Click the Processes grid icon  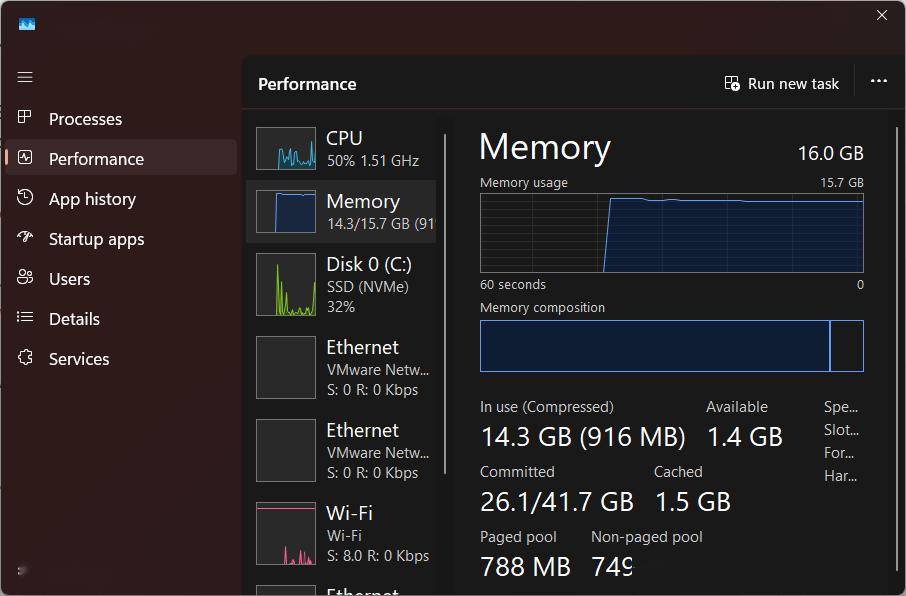tap(26, 118)
